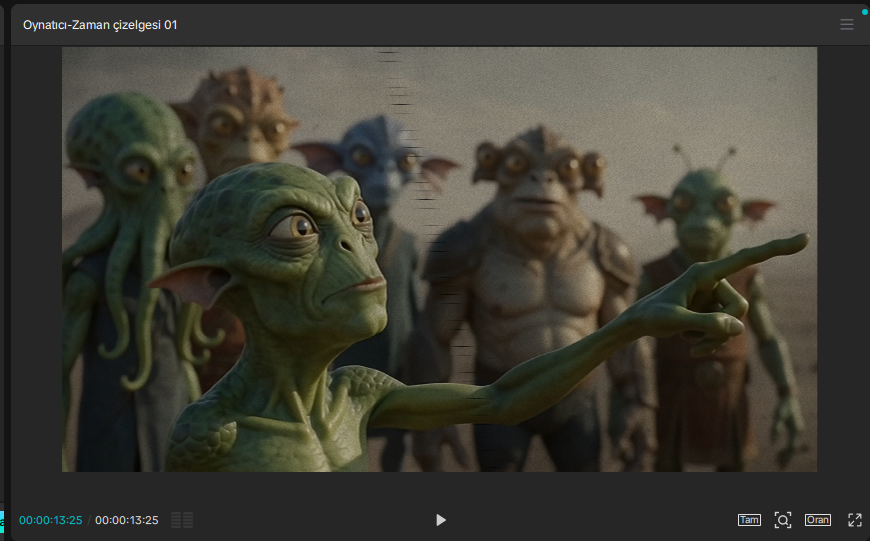
Task: Click the tentacle-faced alien in the preview
Action: [128, 222]
